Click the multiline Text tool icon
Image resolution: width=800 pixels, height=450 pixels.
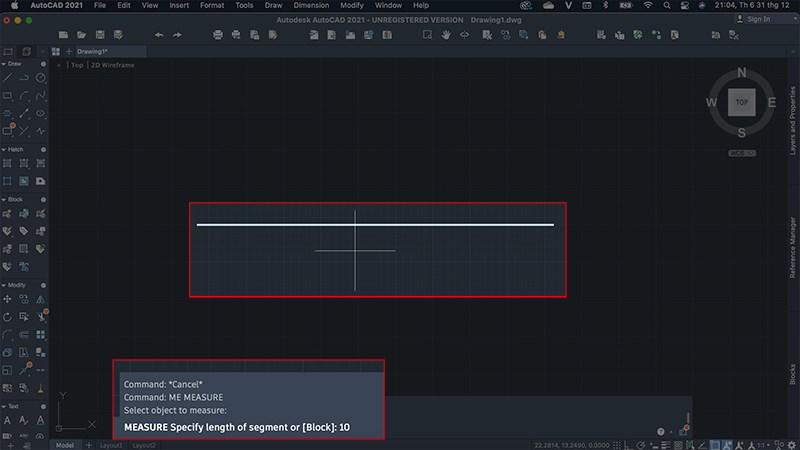pyautogui.click(x=8, y=420)
